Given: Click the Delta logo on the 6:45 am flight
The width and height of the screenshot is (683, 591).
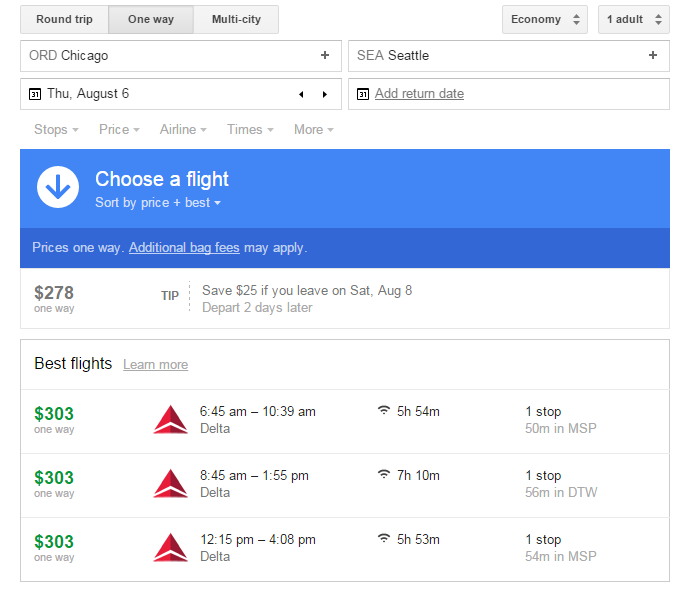Looking at the screenshot, I should click(x=171, y=420).
